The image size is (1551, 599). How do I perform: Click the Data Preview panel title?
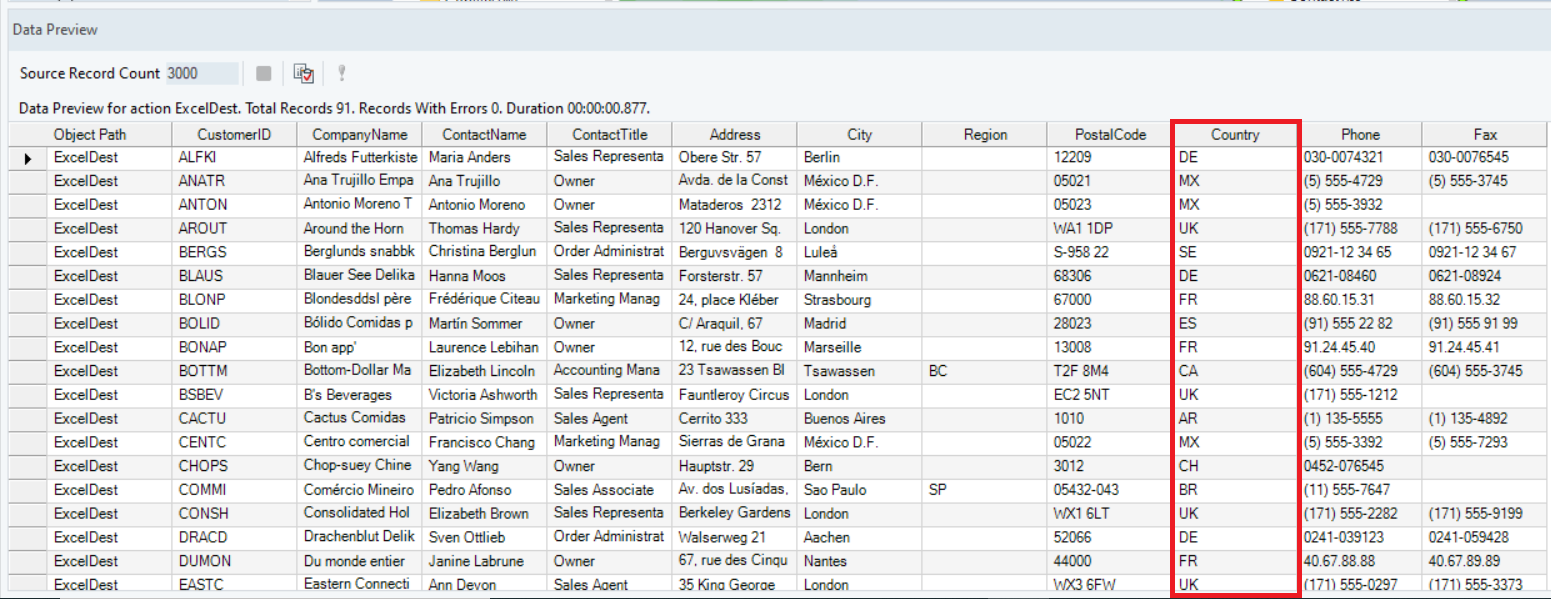click(55, 30)
